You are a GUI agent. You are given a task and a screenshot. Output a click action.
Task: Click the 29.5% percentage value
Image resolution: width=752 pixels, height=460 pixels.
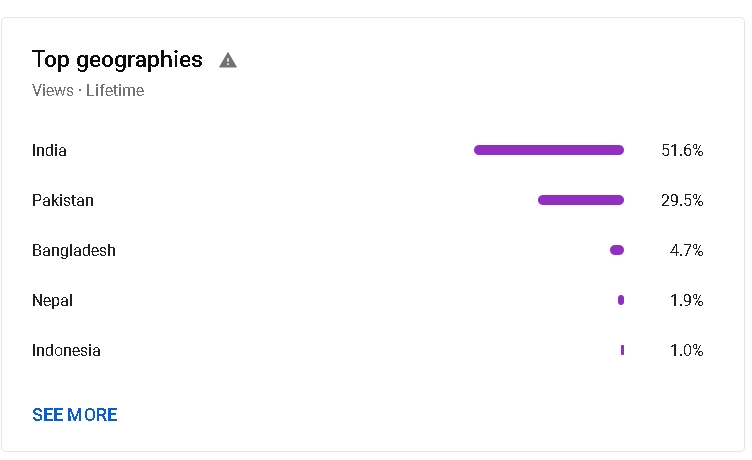pyautogui.click(x=682, y=201)
